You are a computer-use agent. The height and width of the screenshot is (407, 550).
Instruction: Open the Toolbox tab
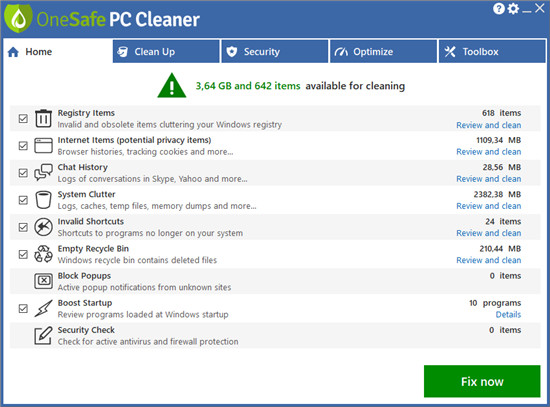(x=492, y=52)
